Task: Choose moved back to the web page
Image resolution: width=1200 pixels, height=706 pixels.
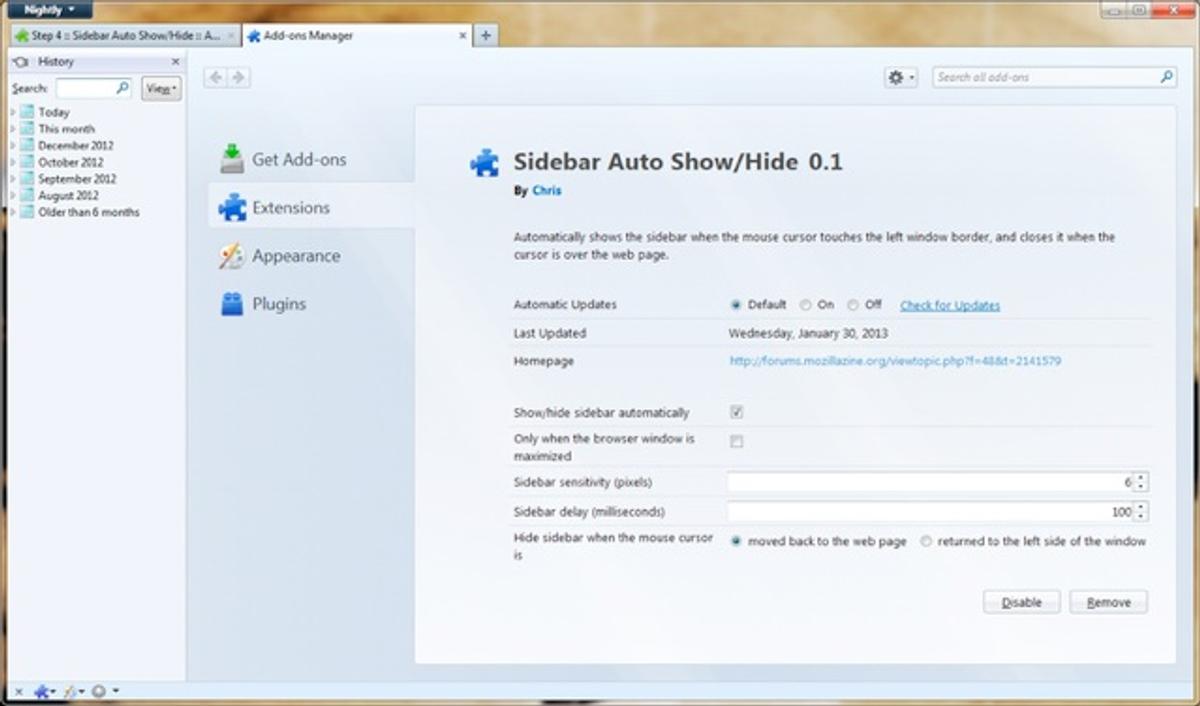Action: pos(737,541)
